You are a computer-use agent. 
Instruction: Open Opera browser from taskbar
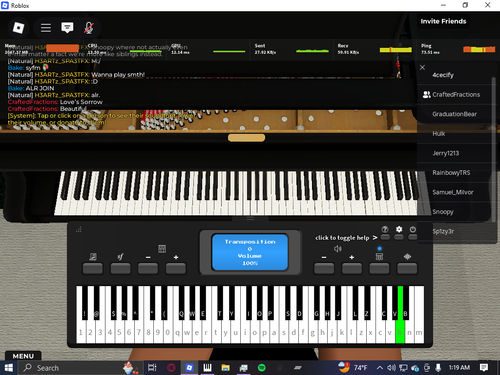(x=171, y=368)
